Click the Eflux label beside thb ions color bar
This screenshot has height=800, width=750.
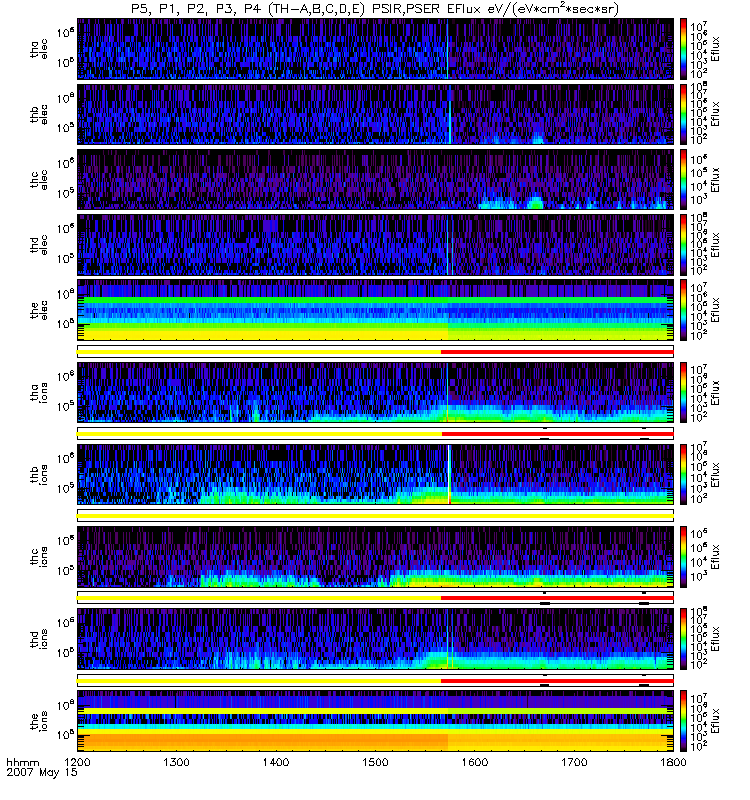(x=715, y=474)
